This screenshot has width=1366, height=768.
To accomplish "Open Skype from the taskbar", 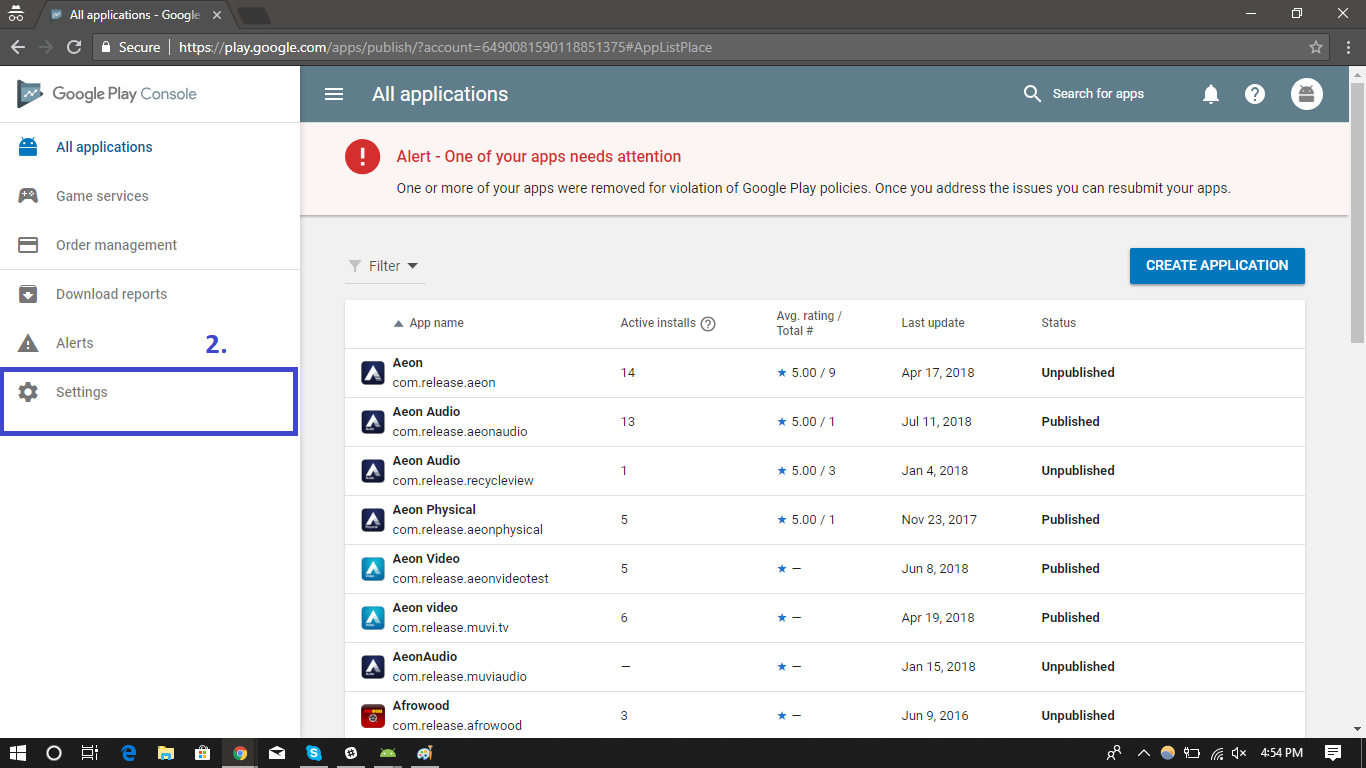I will click(x=314, y=753).
